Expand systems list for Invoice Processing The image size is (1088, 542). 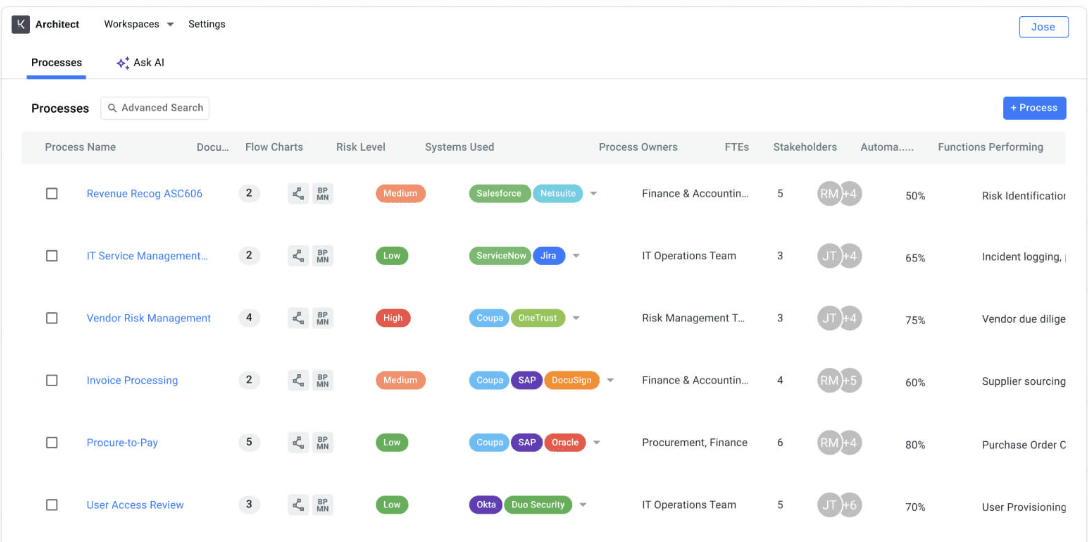(611, 380)
